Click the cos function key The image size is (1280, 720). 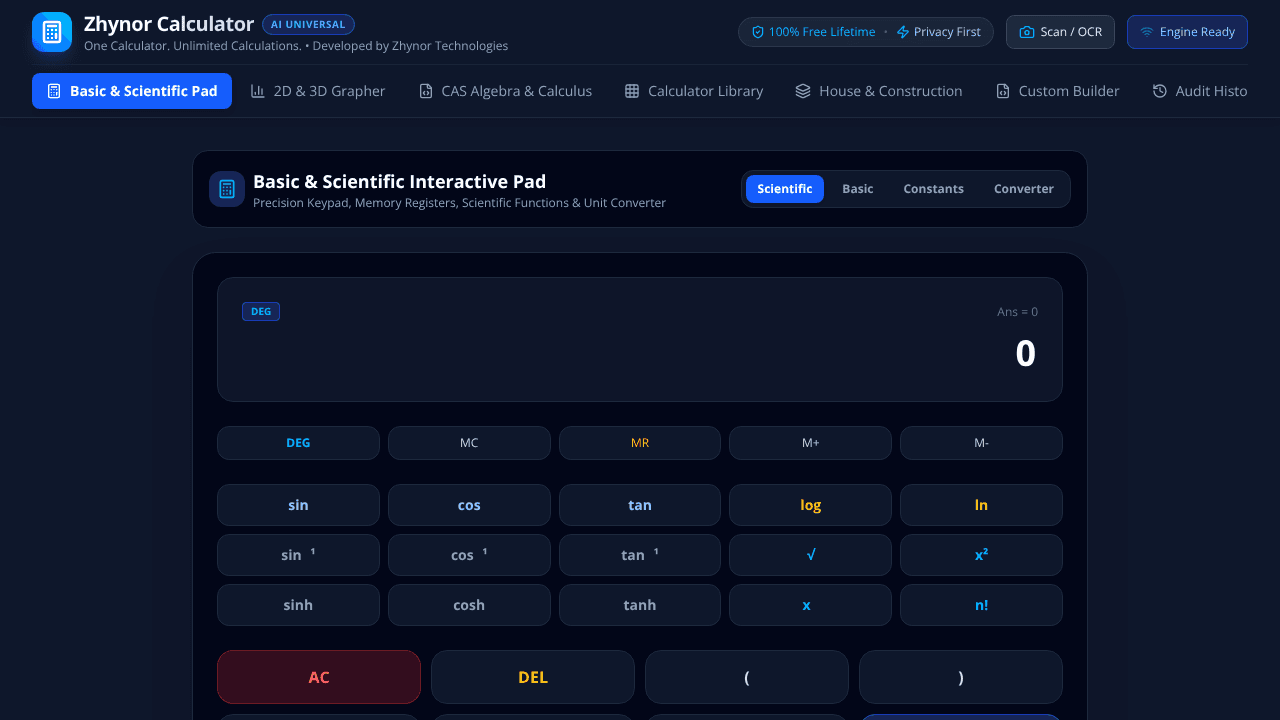tap(469, 505)
